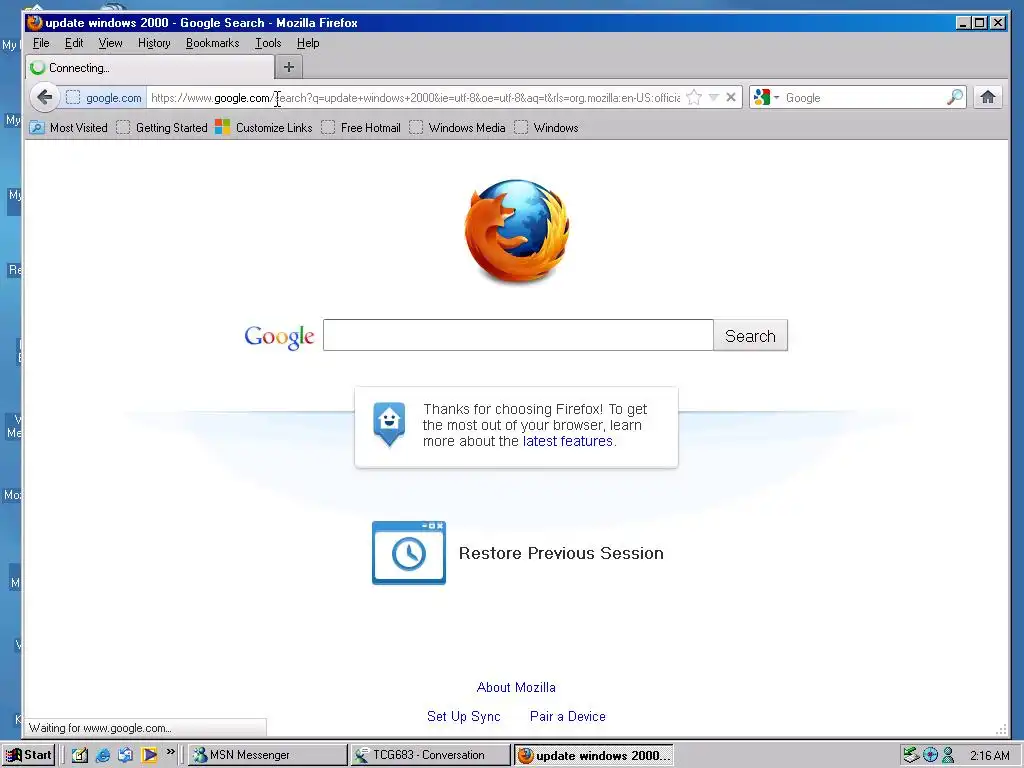The width and height of the screenshot is (1024, 768).
Task: Click the Firefox icon in the title bar
Action: pos(35,23)
